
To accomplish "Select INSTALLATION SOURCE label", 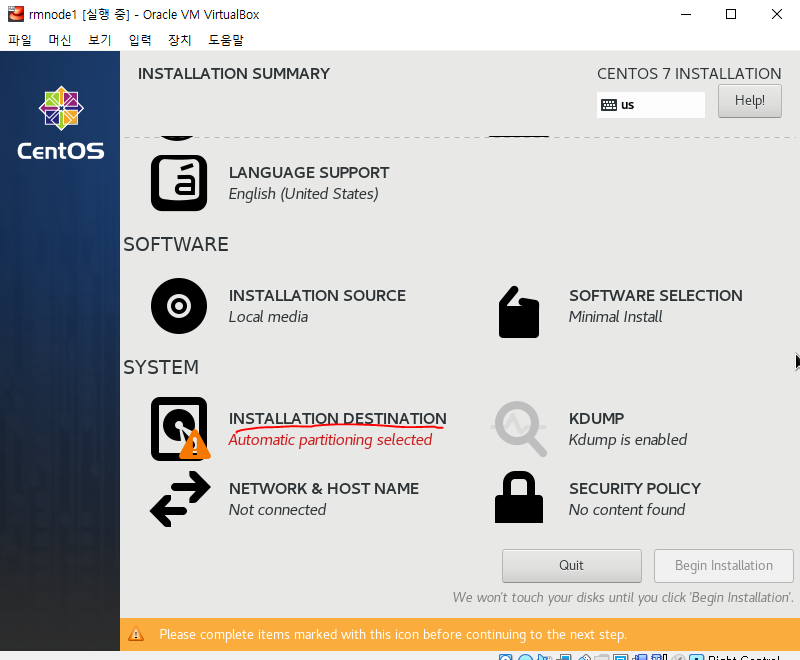I will coord(317,295).
